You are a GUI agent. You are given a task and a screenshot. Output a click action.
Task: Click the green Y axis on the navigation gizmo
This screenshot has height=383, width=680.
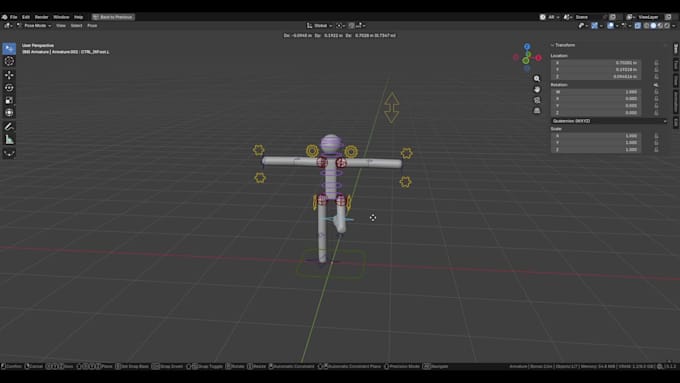tap(526, 61)
